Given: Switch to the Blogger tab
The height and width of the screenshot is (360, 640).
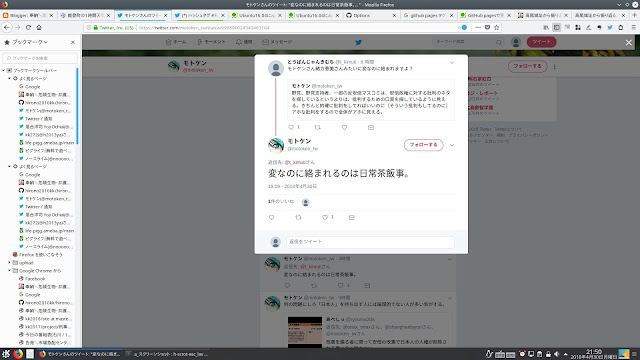Looking at the screenshot, I should coord(27,15).
